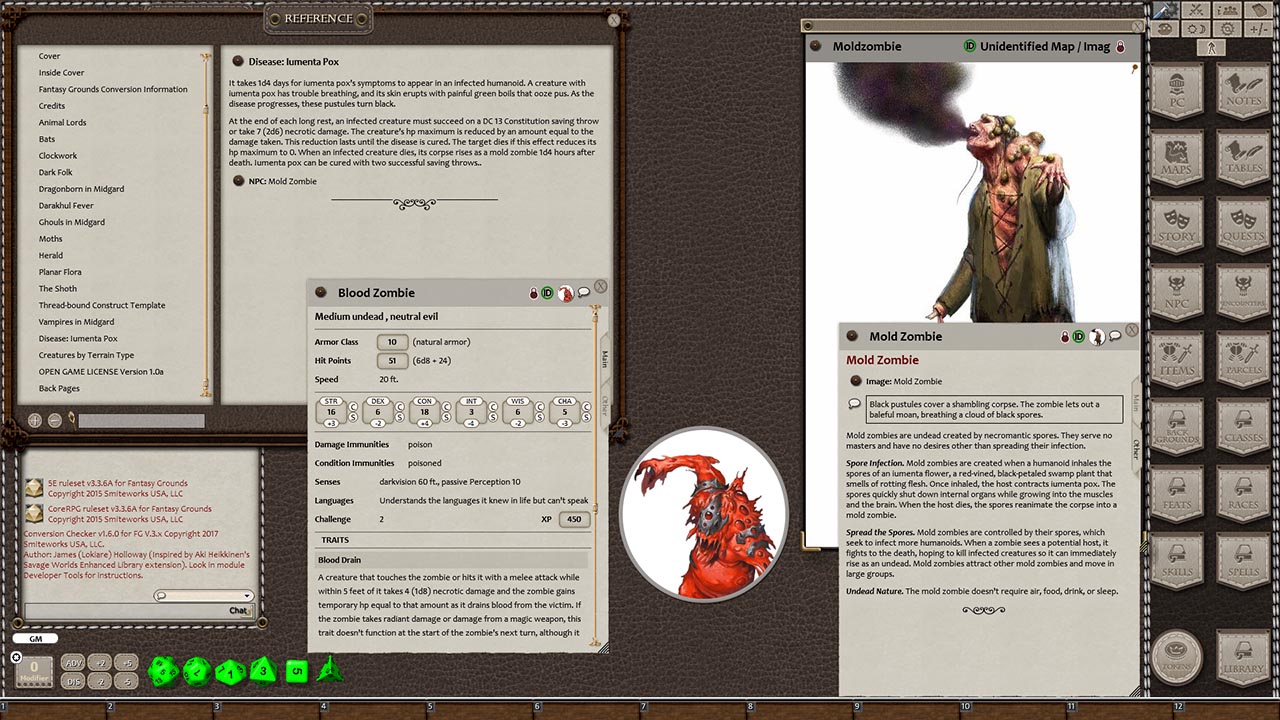Image resolution: width=1280 pixels, height=720 pixels.
Task: Toggle the lock on the Moldzombie image window
Action: click(1122, 46)
